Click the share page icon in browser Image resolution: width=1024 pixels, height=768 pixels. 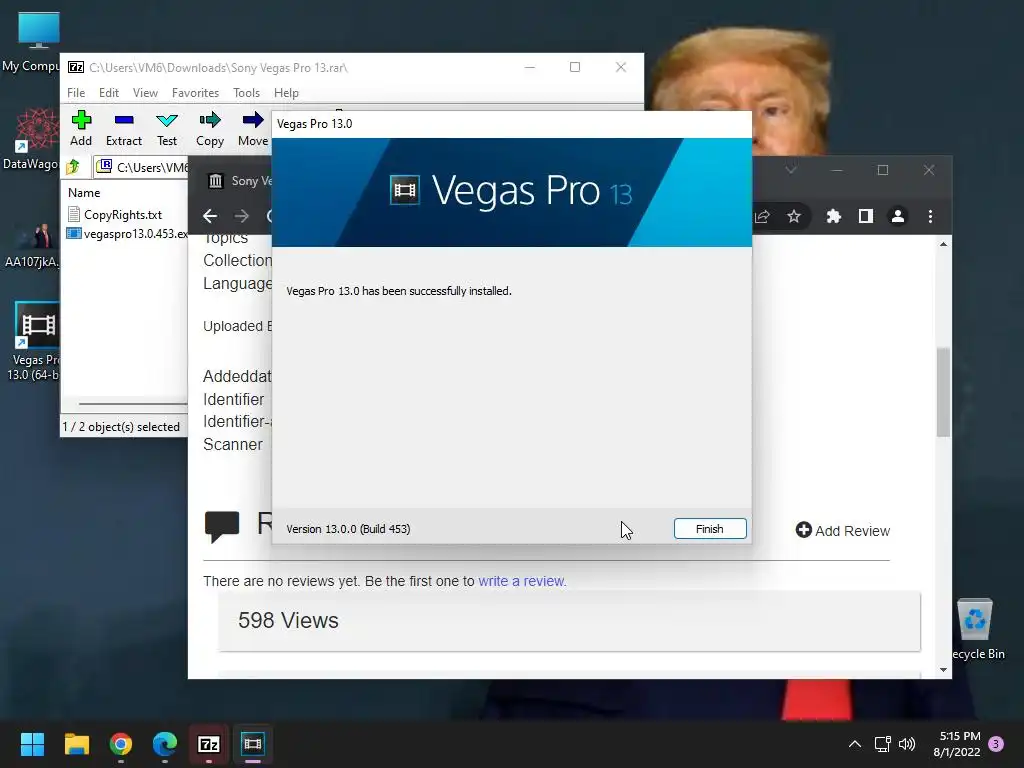(762, 216)
